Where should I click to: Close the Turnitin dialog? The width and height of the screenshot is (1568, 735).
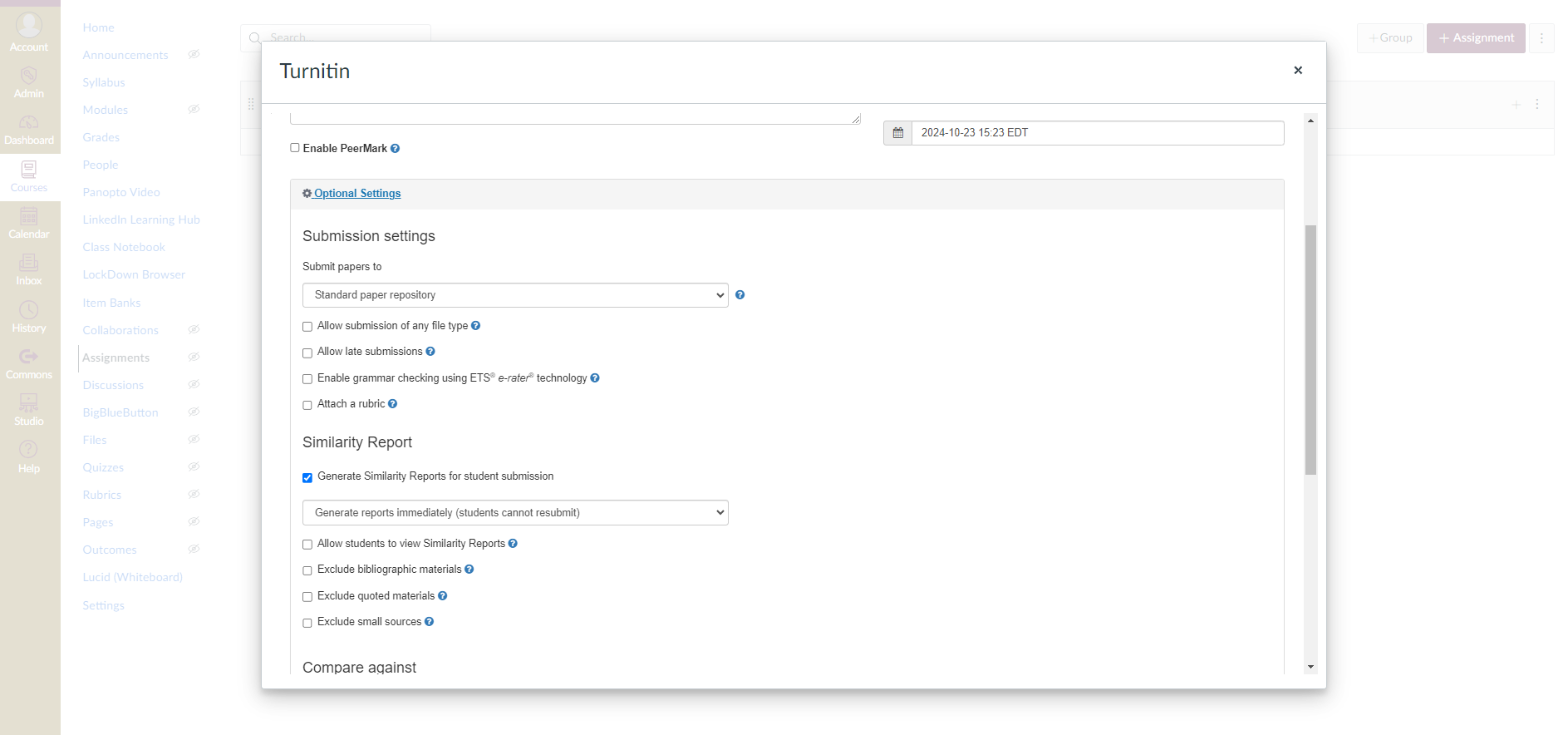click(x=1298, y=71)
